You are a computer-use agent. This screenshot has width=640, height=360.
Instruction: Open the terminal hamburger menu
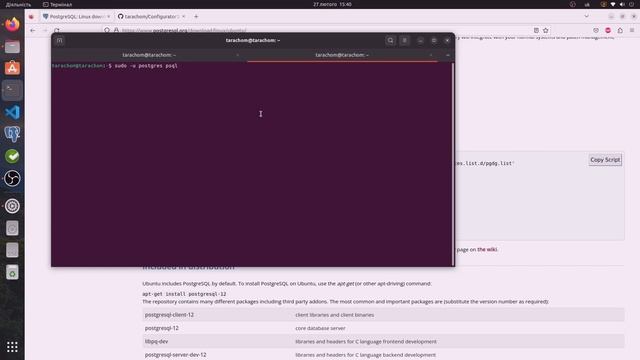(404, 40)
